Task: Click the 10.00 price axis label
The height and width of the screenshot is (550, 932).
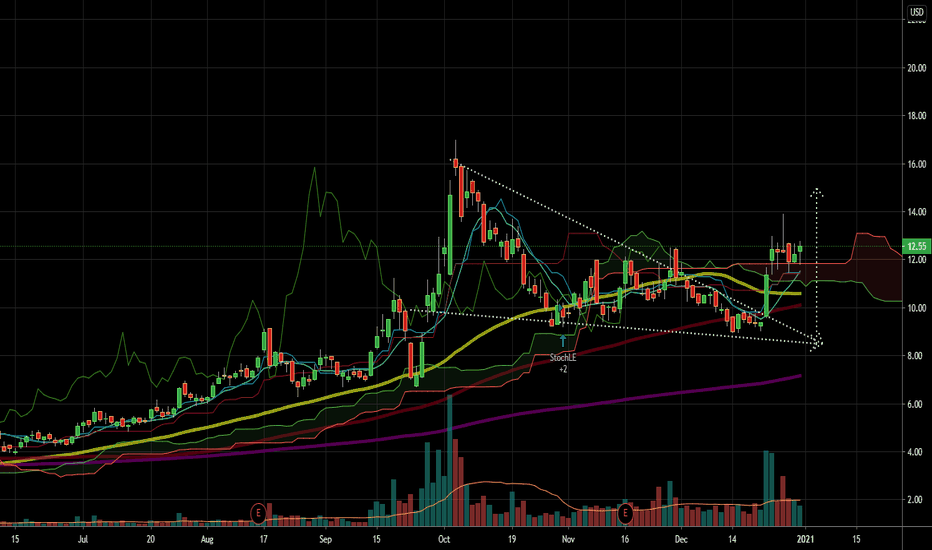Action: pyautogui.click(x=917, y=308)
